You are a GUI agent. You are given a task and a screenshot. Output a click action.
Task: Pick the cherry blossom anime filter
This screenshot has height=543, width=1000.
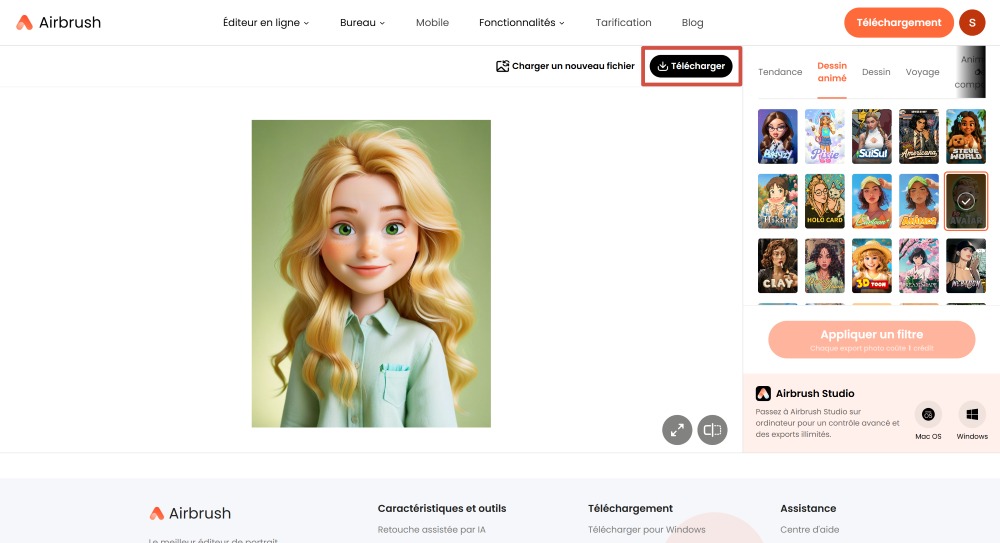coord(918,265)
